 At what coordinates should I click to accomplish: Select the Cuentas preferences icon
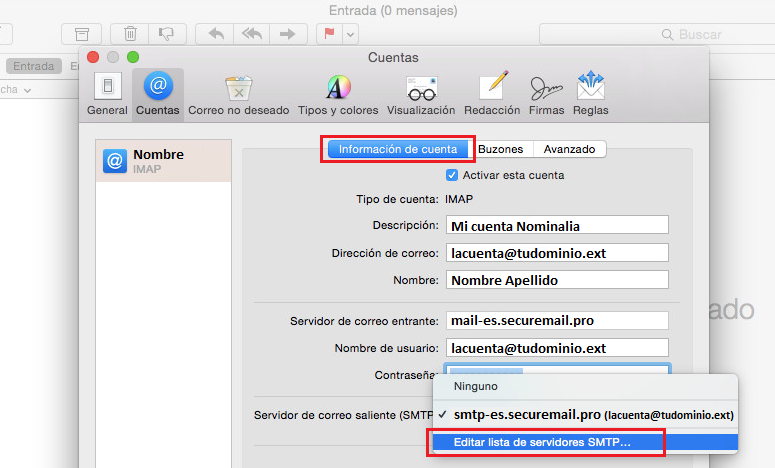[x=157, y=93]
